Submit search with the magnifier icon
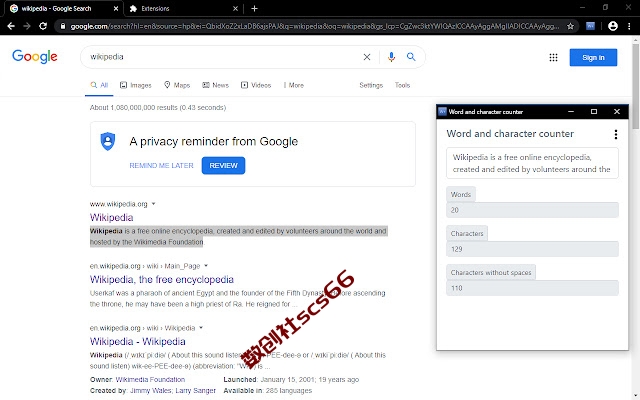 point(411,57)
